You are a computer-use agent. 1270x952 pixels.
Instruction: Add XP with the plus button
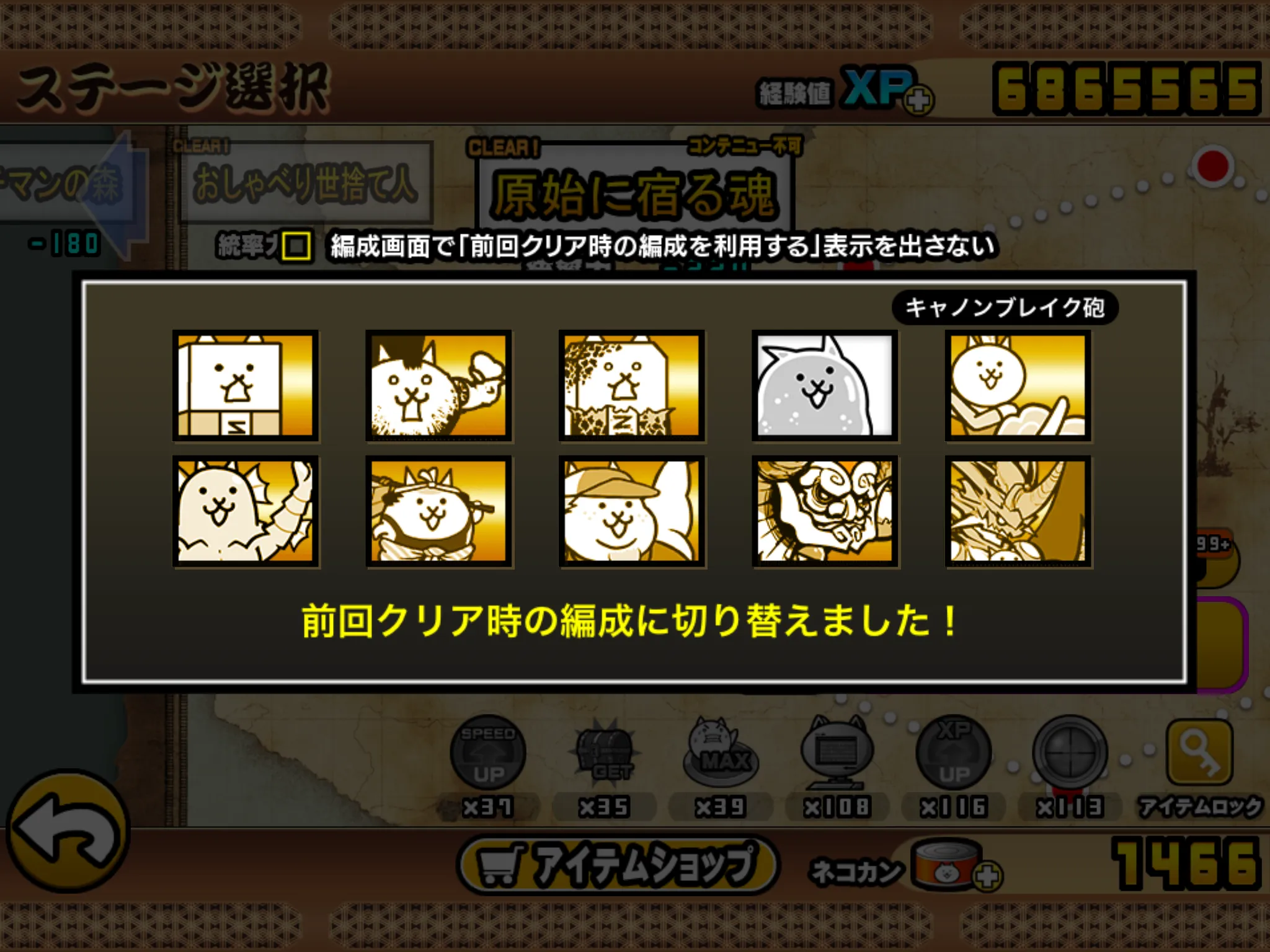point(919,101)
